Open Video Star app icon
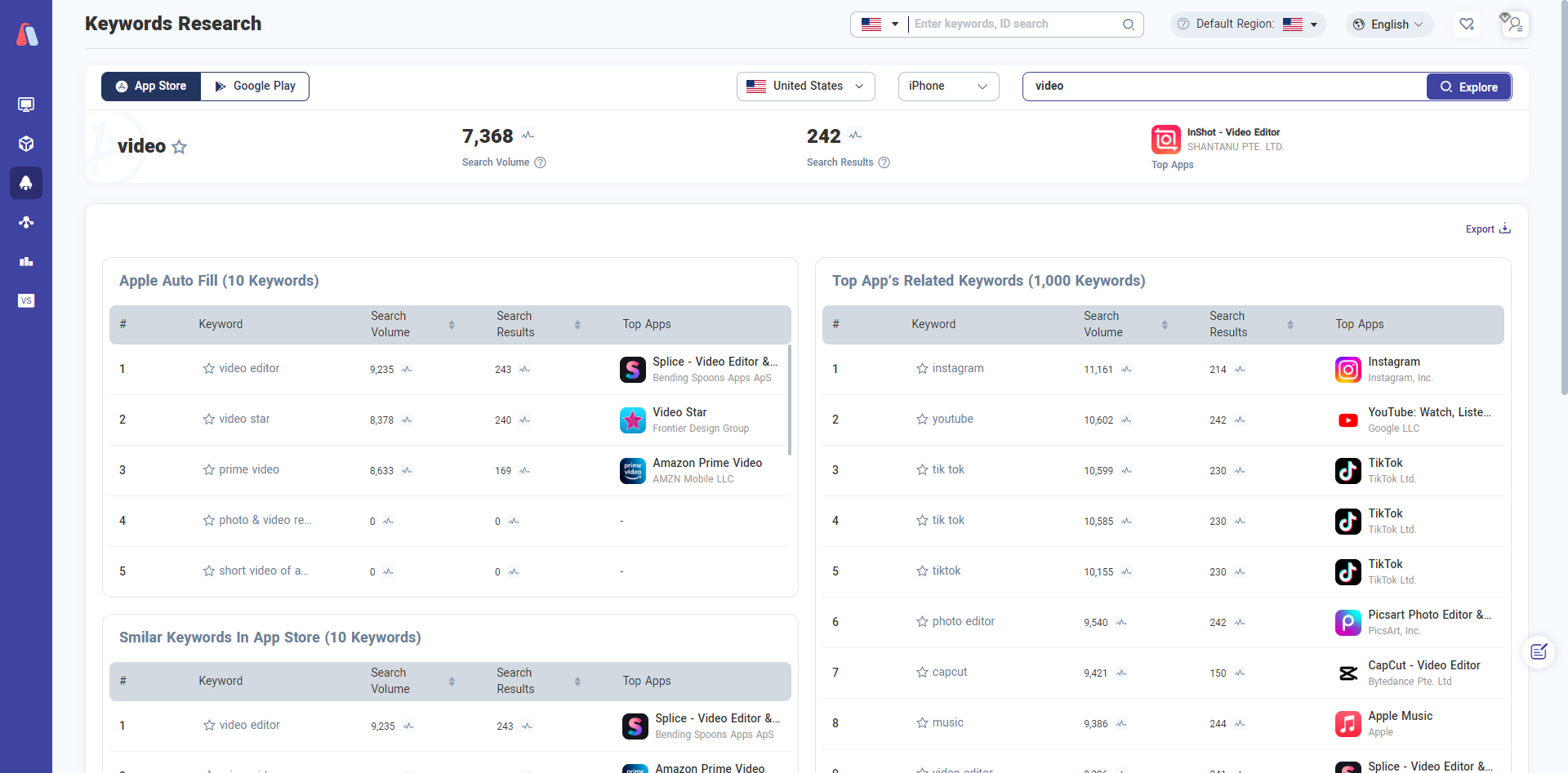 (x=633, y=420)
